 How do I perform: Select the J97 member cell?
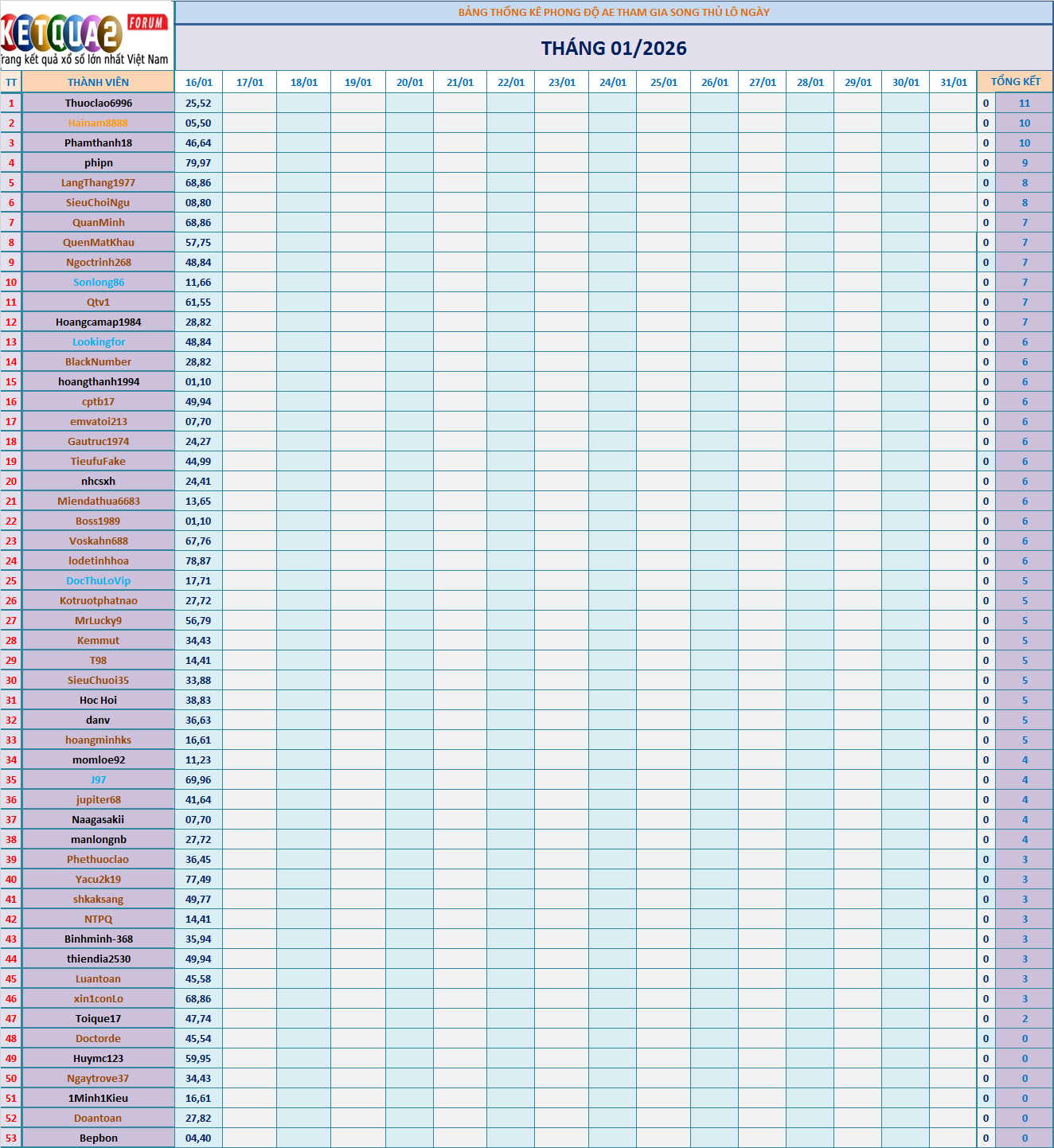[x=98, y=779]
